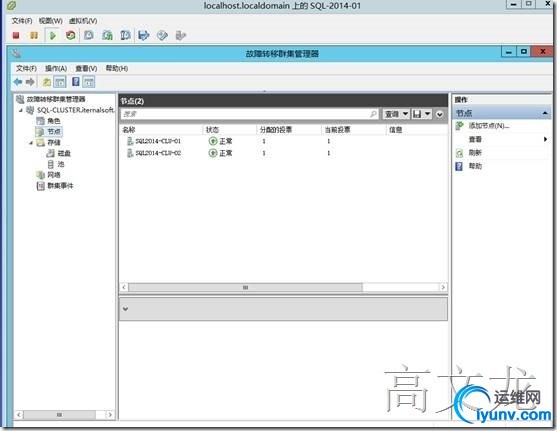Image resolution: width=557 pixels, height=431 pixels.
Task: Click right arrow of tree pane scrollbar
Action: 110,415
